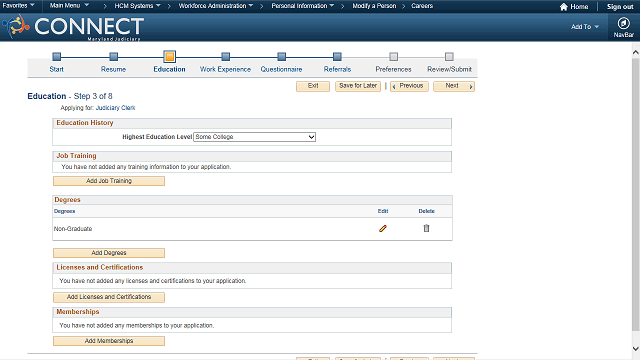Viewport: 640px width, 360px height.
Task: Click the Review/Submit step label
Action: (449, 69)
